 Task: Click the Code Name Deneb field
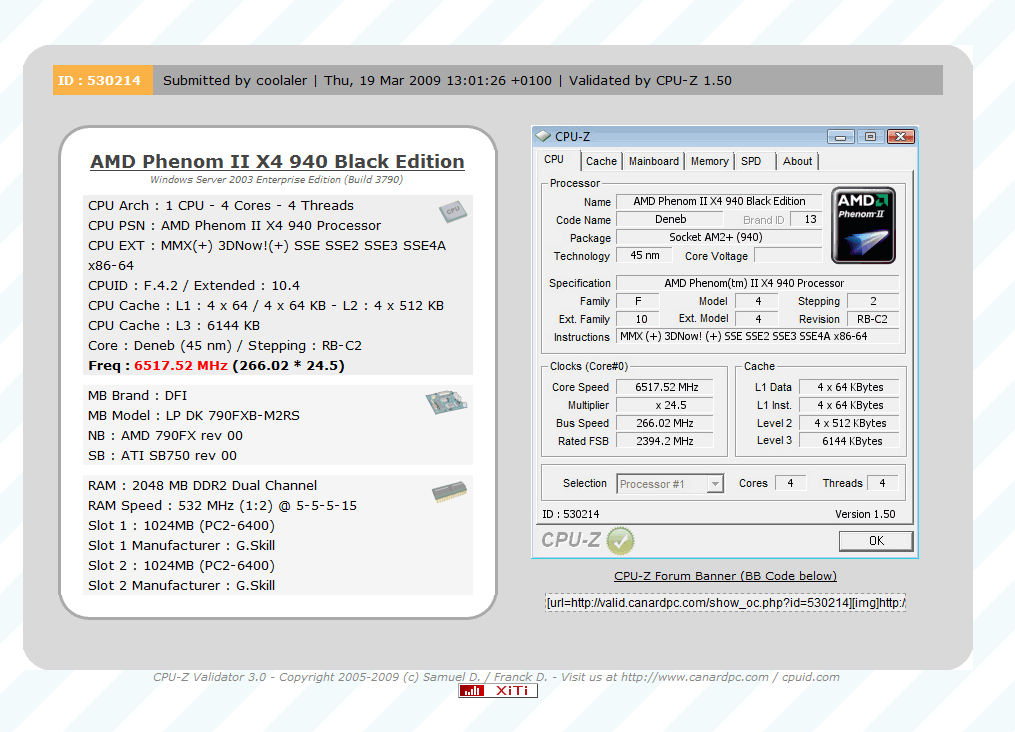tap(670, 219)
